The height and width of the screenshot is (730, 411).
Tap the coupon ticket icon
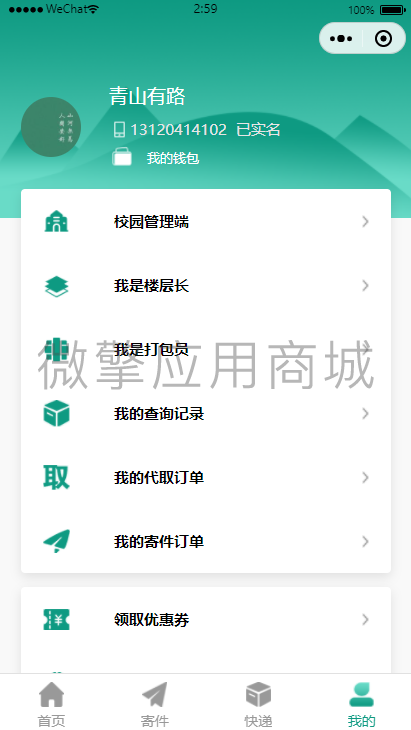click(x=56, y=619)
